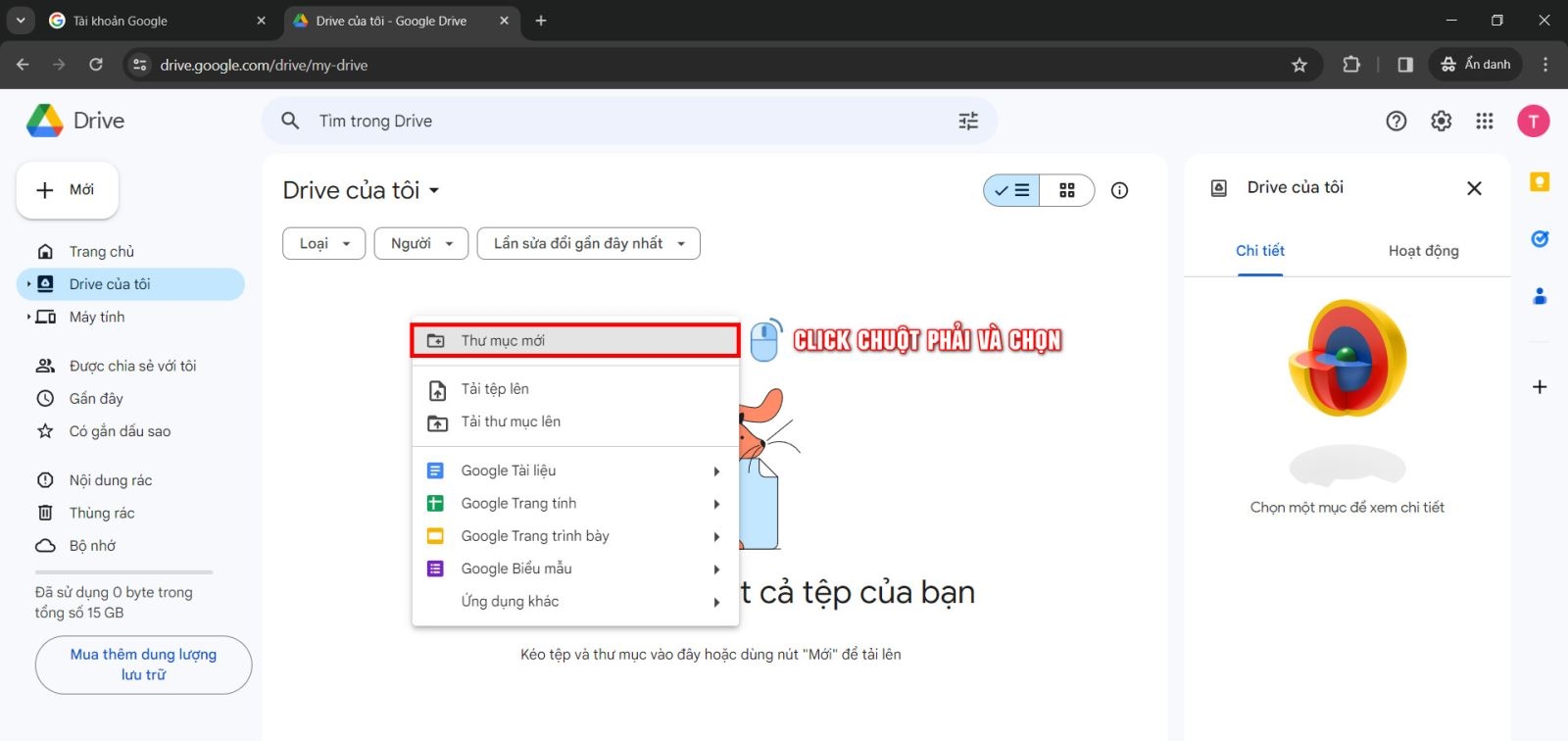Choose Thư mục mới from context menu
Viewport: 1568px width, 741px height.
(575, 340)
